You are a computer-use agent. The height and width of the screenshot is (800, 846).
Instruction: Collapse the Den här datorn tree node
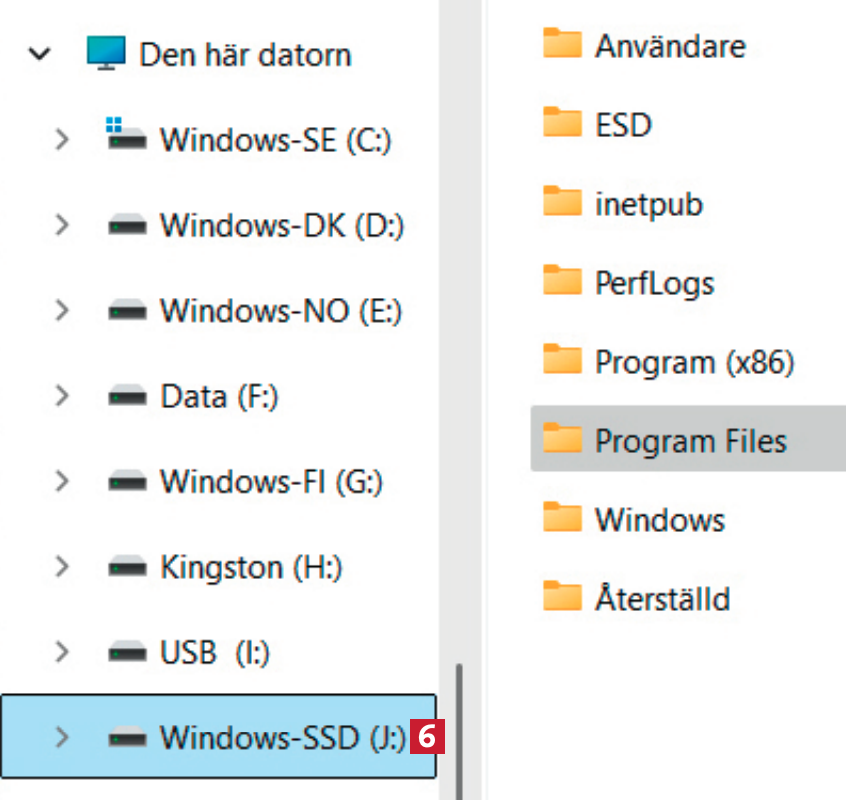tap(40, 54)
